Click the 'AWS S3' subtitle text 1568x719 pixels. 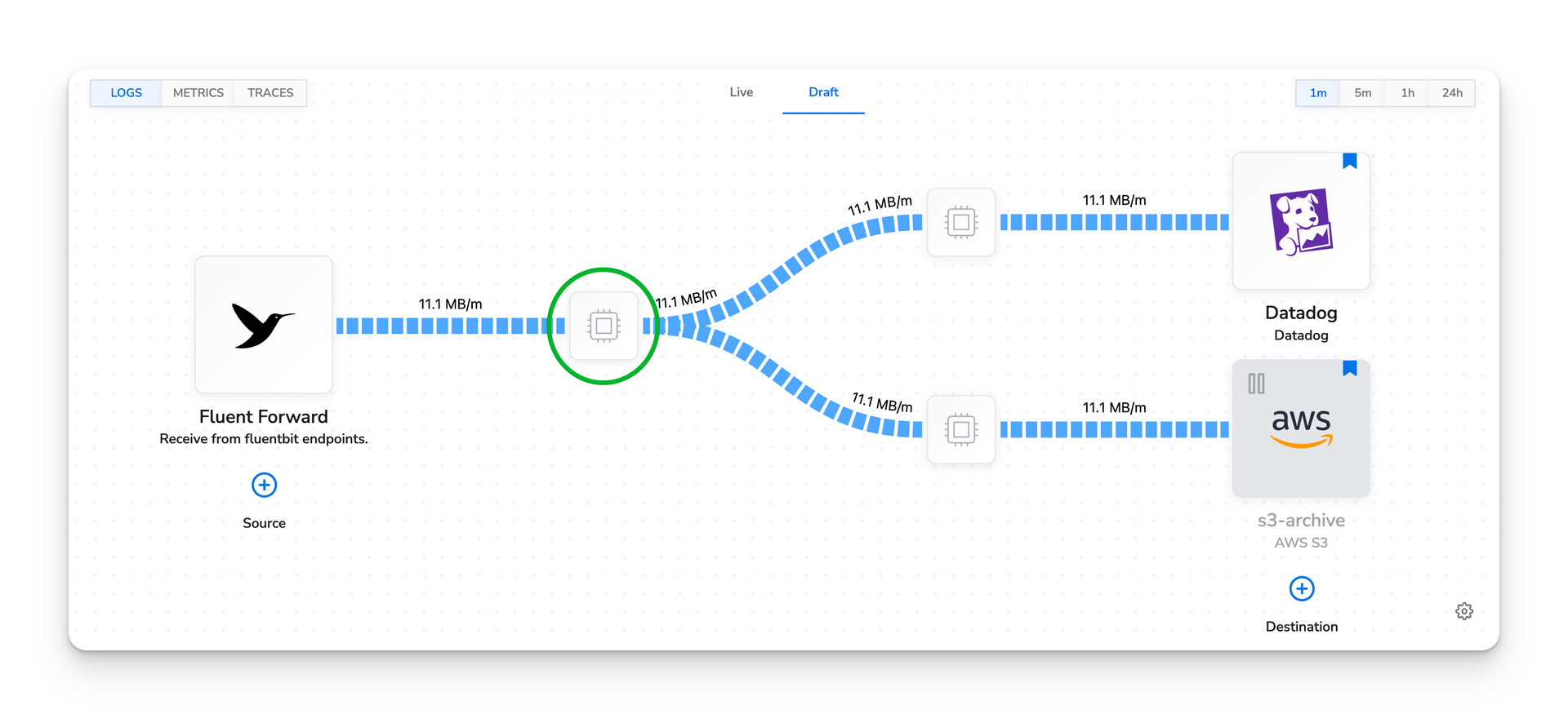point(1301,543)
